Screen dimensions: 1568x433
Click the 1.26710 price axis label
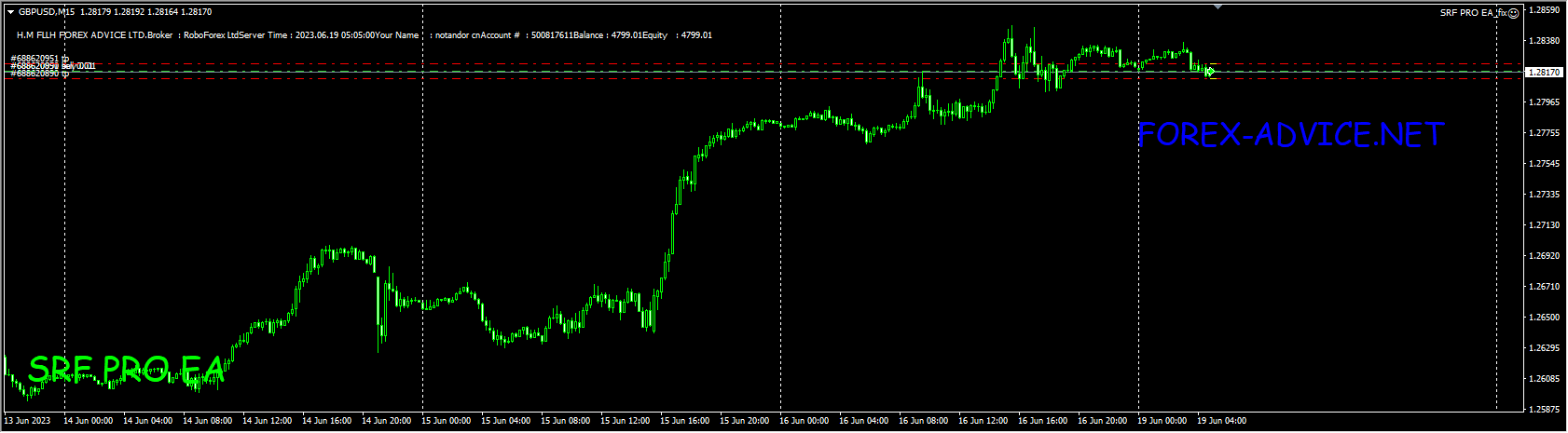1546,287
